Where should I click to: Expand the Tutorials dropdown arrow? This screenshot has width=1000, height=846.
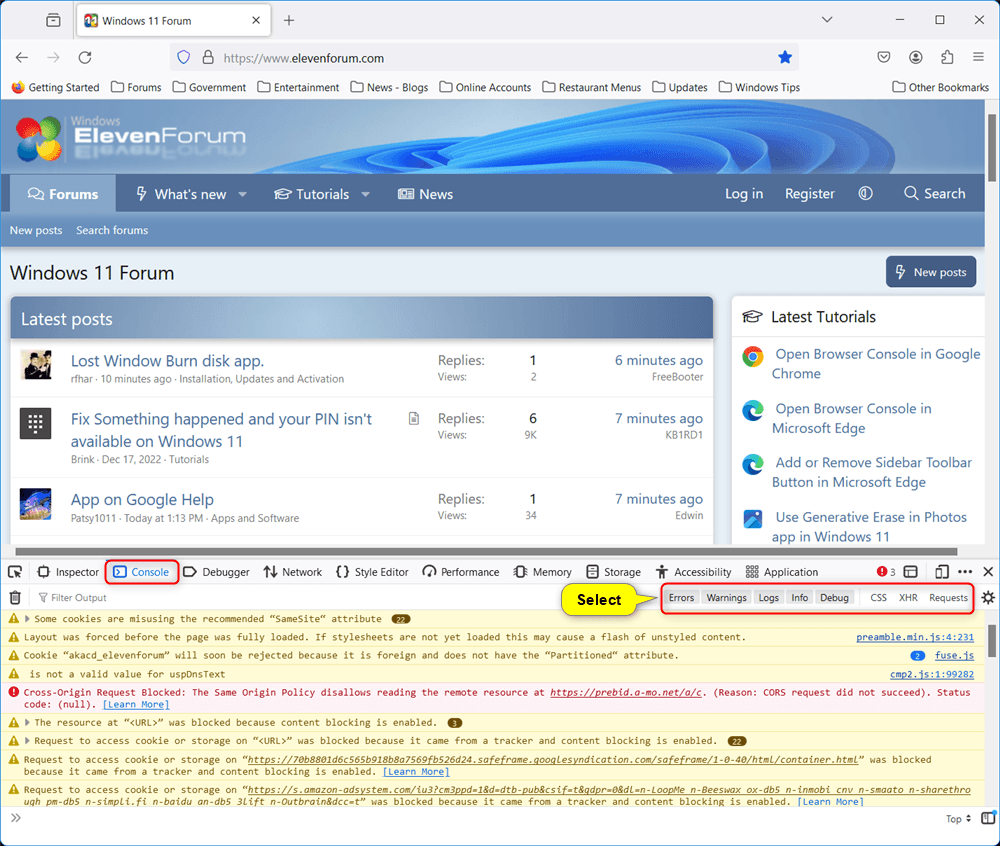[365, 194]
